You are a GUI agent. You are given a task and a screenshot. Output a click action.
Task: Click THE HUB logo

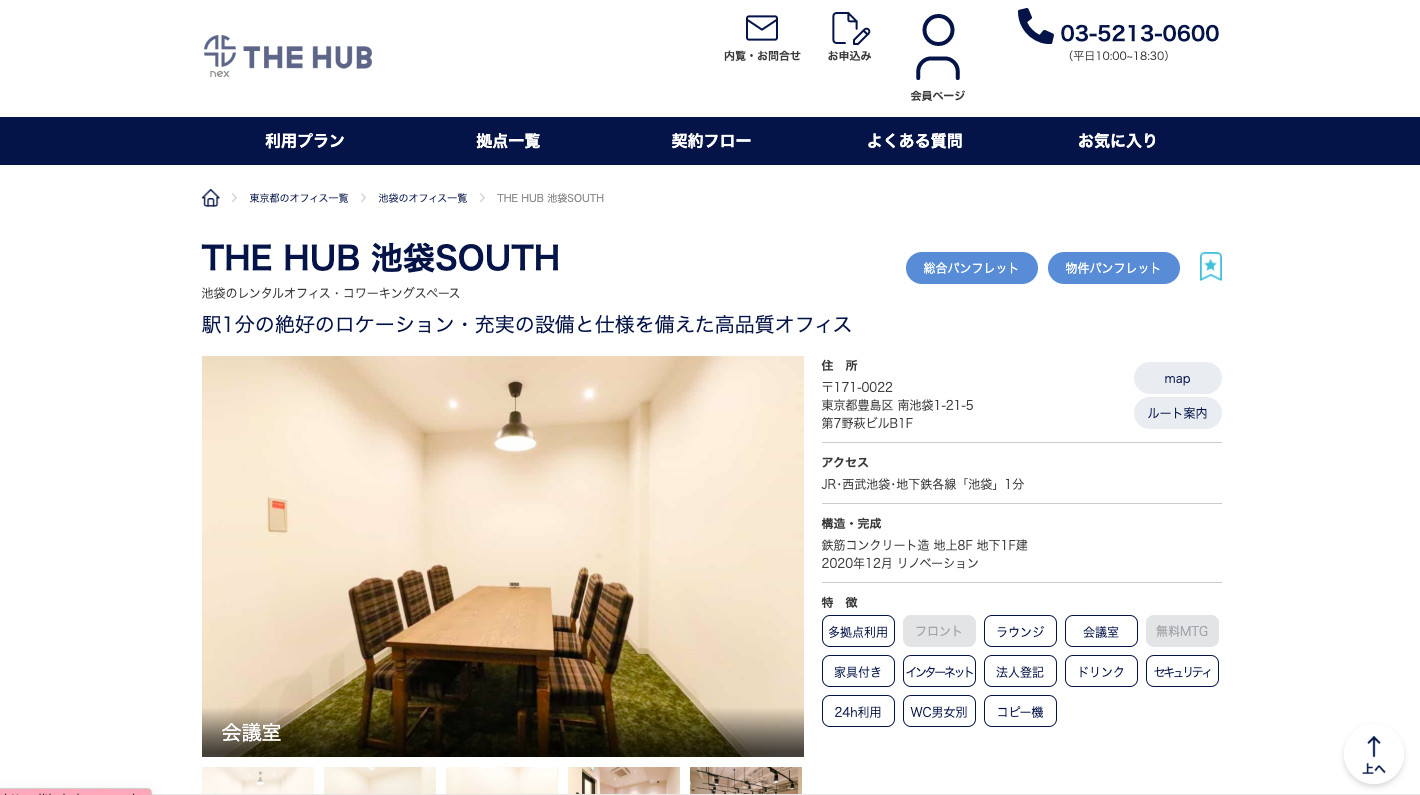point(288,56)
